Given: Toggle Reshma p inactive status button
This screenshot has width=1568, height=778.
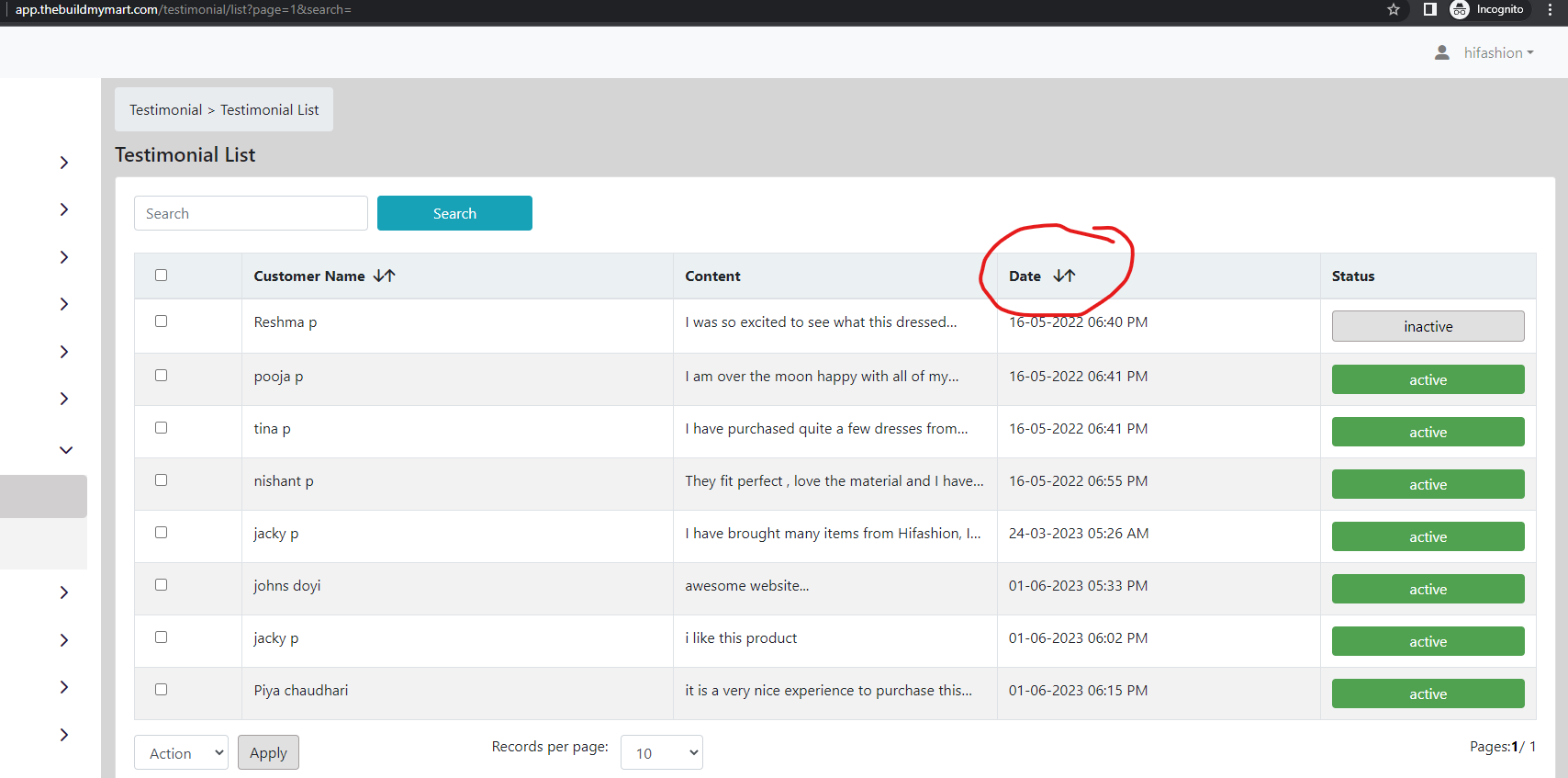Looking at the screenshot, I should 1428,326.
